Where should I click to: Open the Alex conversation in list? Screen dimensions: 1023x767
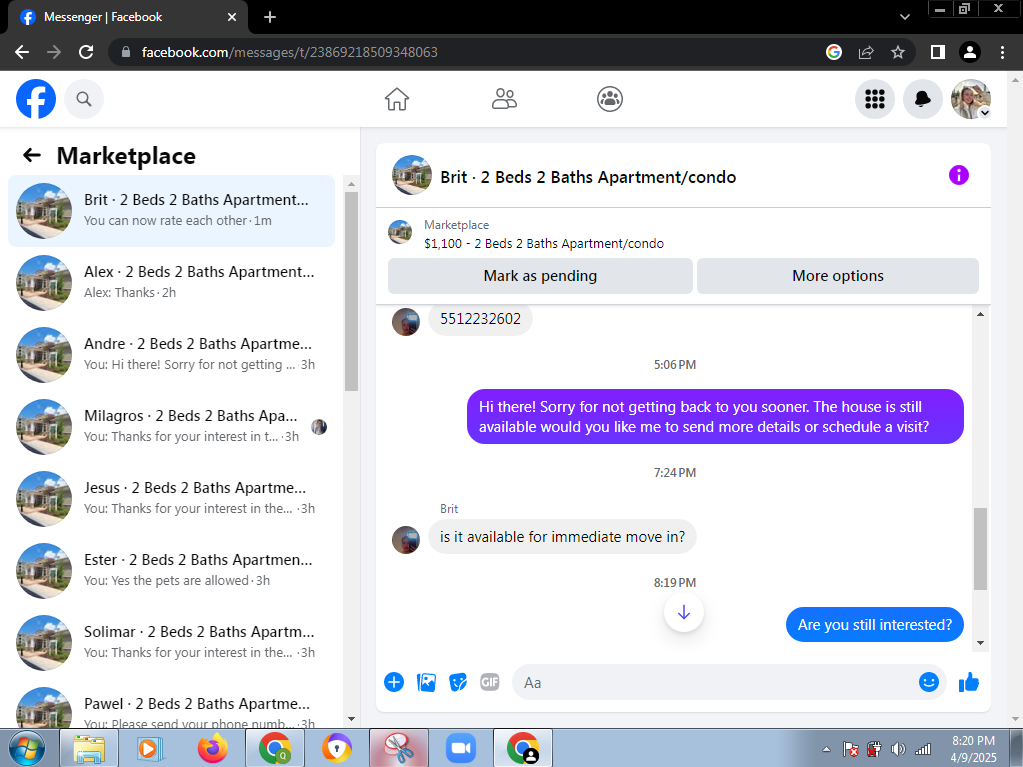coord(172,282)
